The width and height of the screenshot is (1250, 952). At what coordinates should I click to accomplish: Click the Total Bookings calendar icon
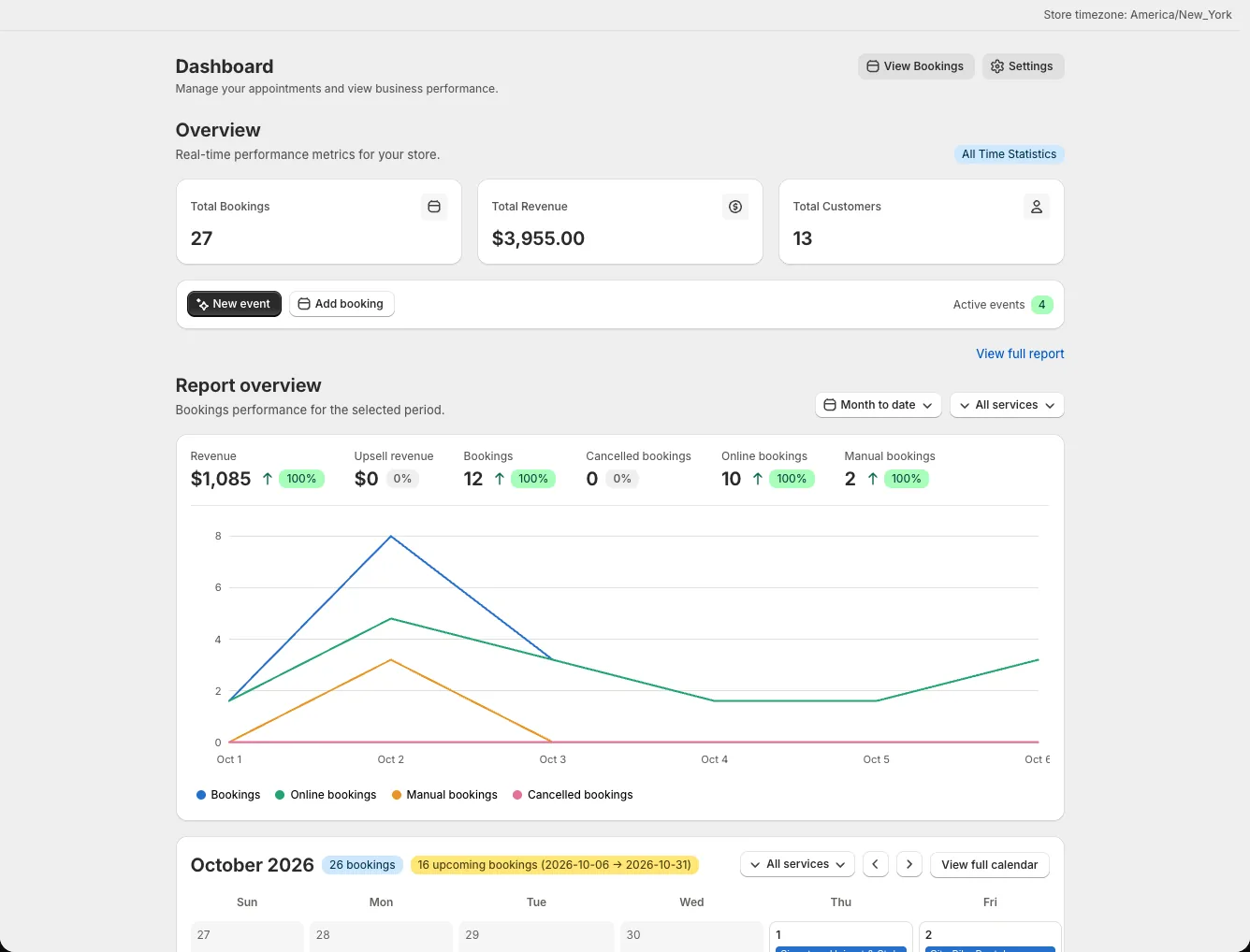(434, 207)
